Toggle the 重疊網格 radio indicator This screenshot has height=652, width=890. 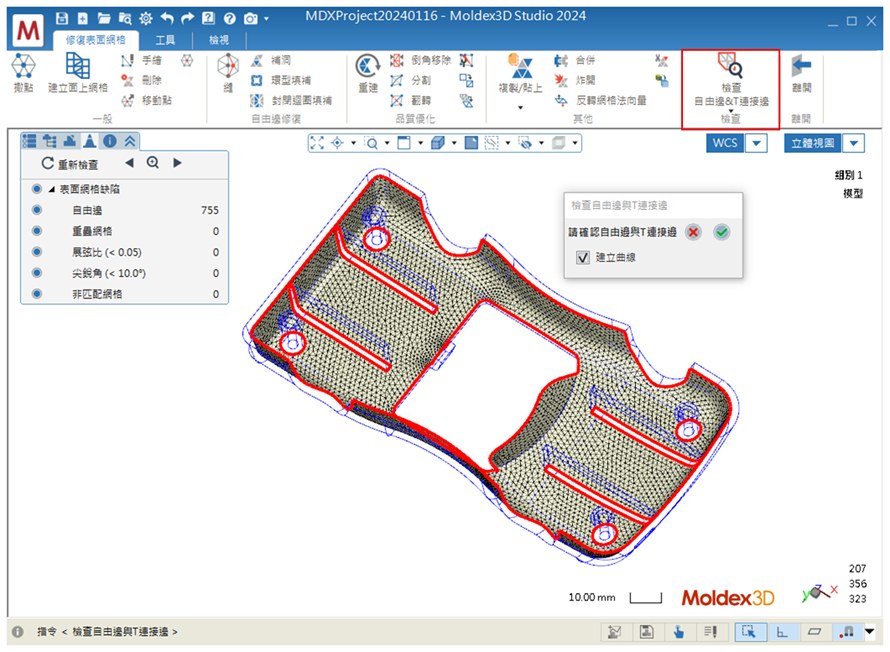tap(37, 231)
